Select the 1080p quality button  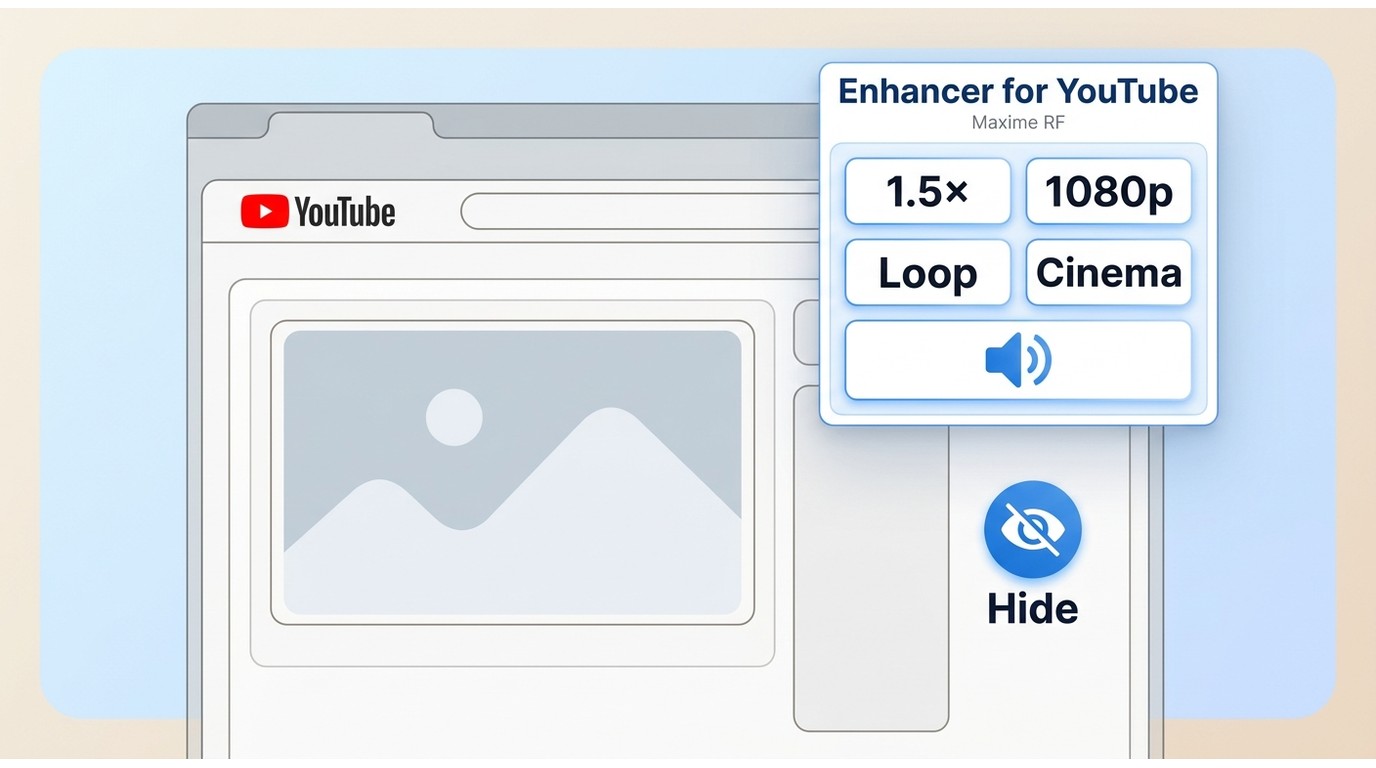(1109, 191)
